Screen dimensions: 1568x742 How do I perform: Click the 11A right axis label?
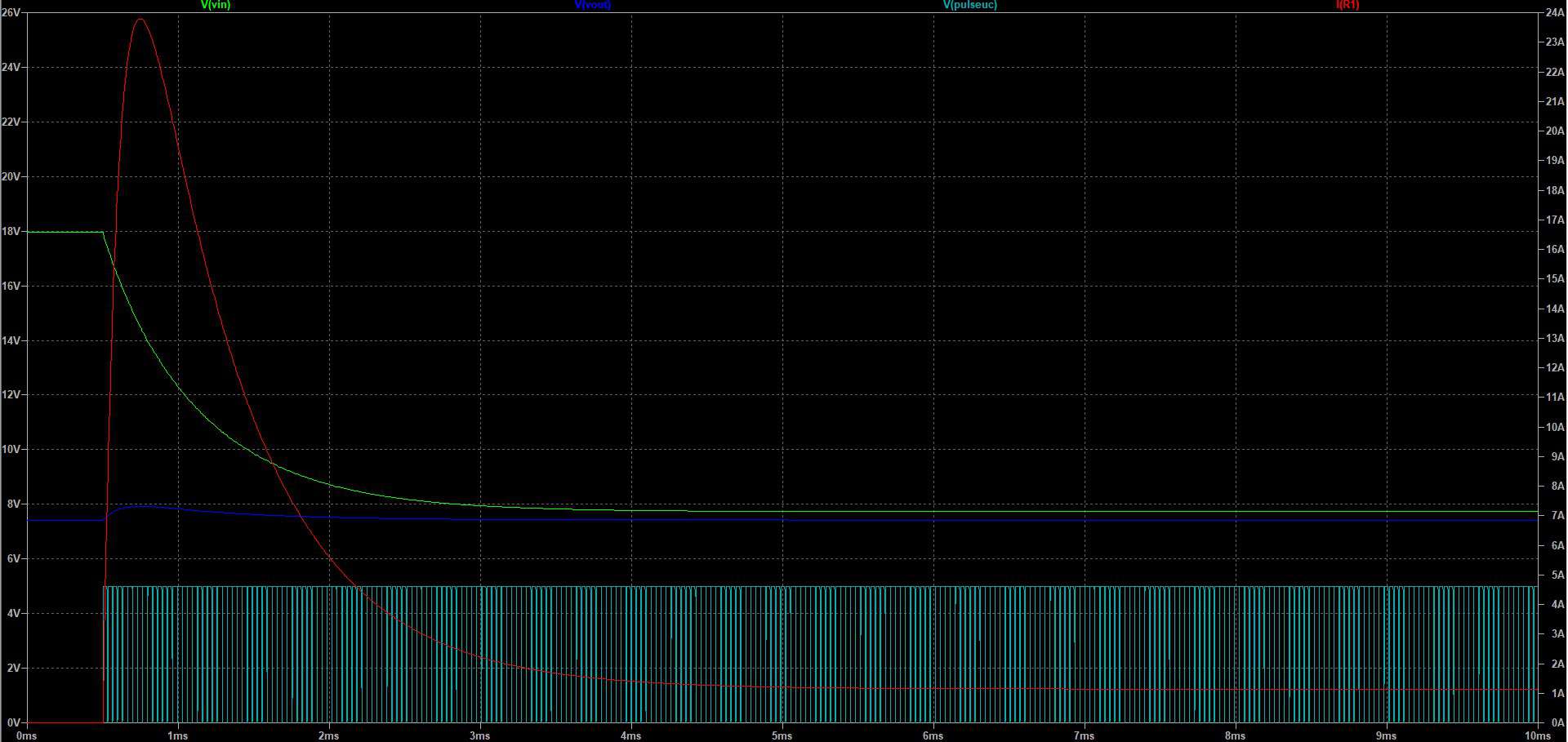click(1555, 397)
